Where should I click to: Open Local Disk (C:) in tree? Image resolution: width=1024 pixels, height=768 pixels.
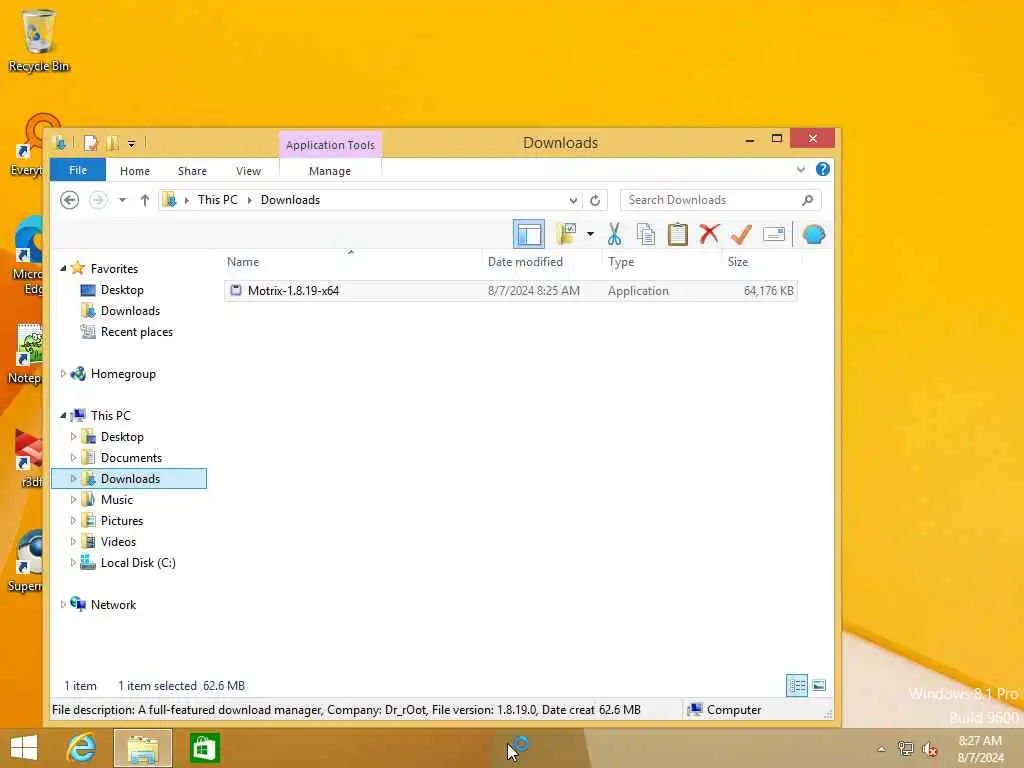tap(138, 562)
